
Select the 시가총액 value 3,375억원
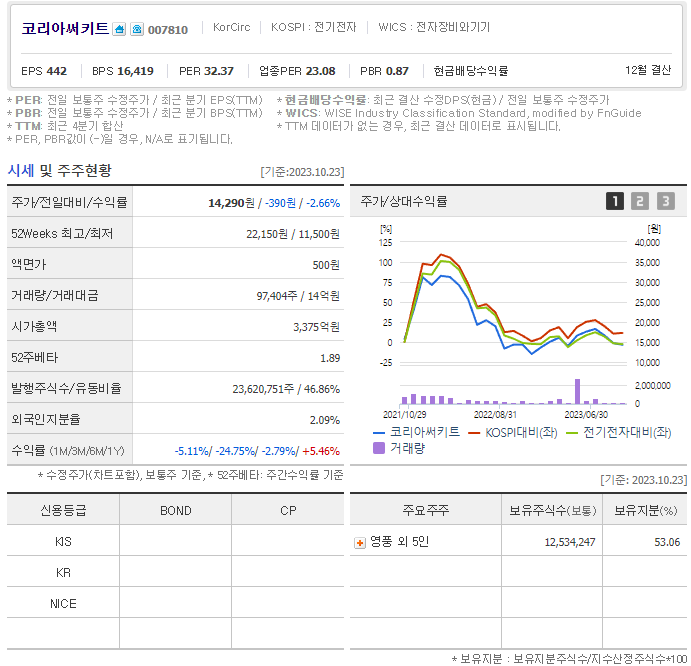coord(316,327)
